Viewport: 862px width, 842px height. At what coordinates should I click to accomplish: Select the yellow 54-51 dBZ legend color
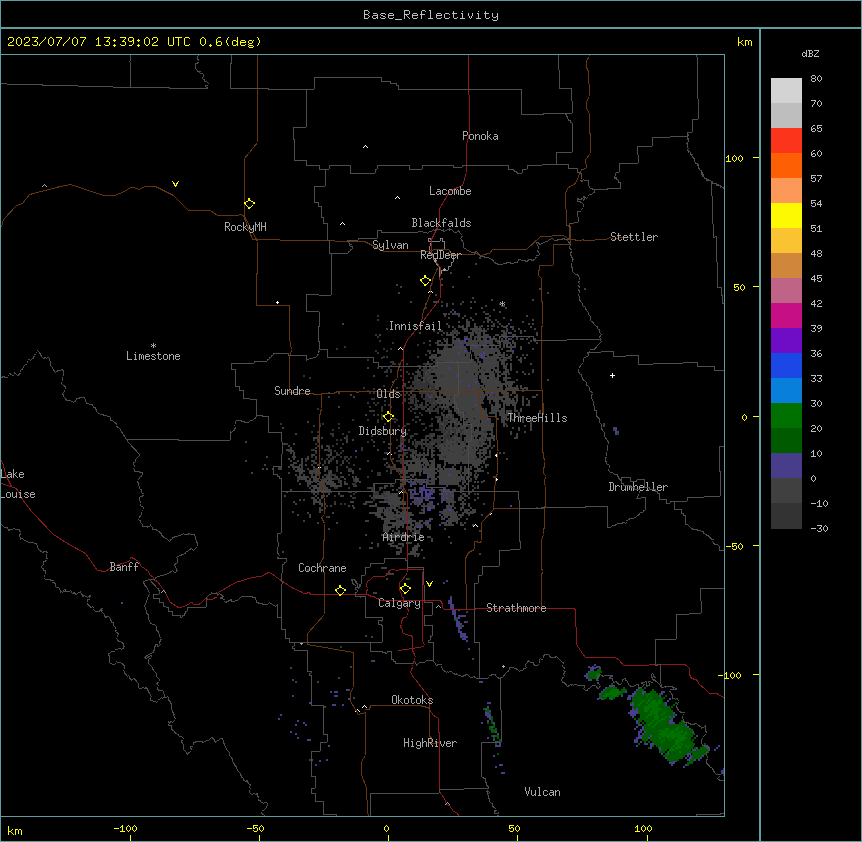click(786, 215)
